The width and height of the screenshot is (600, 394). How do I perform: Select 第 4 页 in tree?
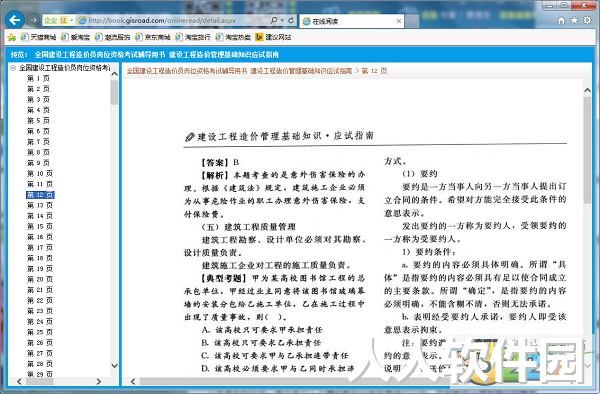click(x=38, y=110)
